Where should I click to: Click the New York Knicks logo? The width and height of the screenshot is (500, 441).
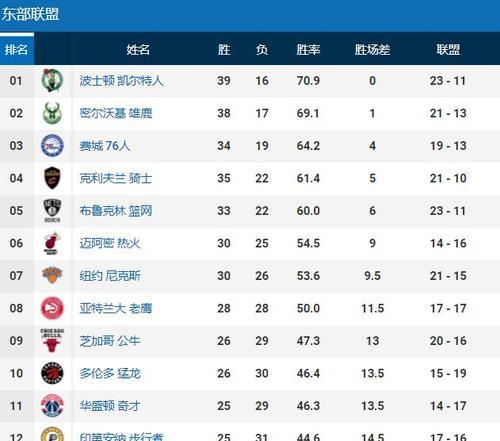52,275
